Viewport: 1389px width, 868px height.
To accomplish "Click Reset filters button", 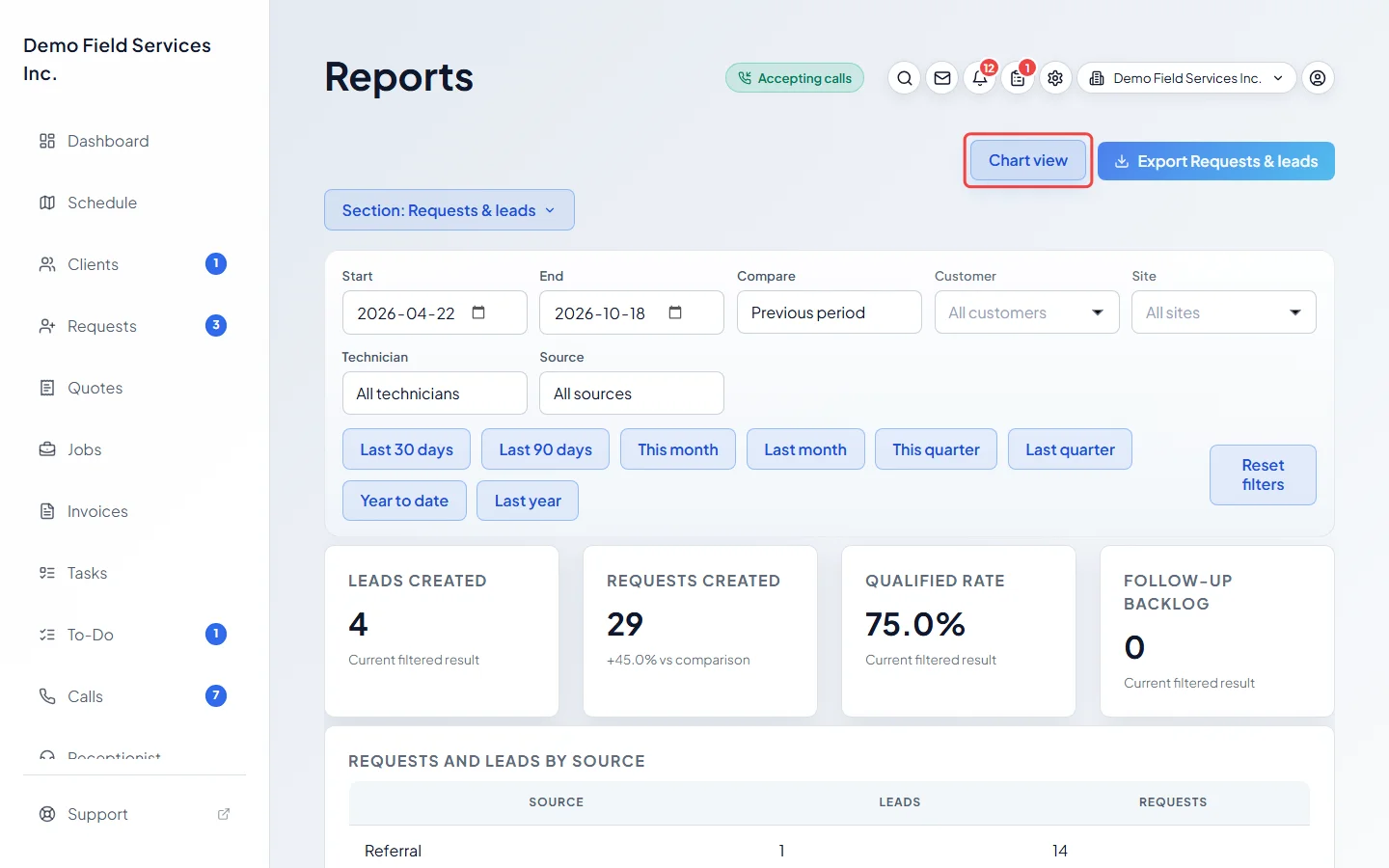I will [x=1263, y=475].
